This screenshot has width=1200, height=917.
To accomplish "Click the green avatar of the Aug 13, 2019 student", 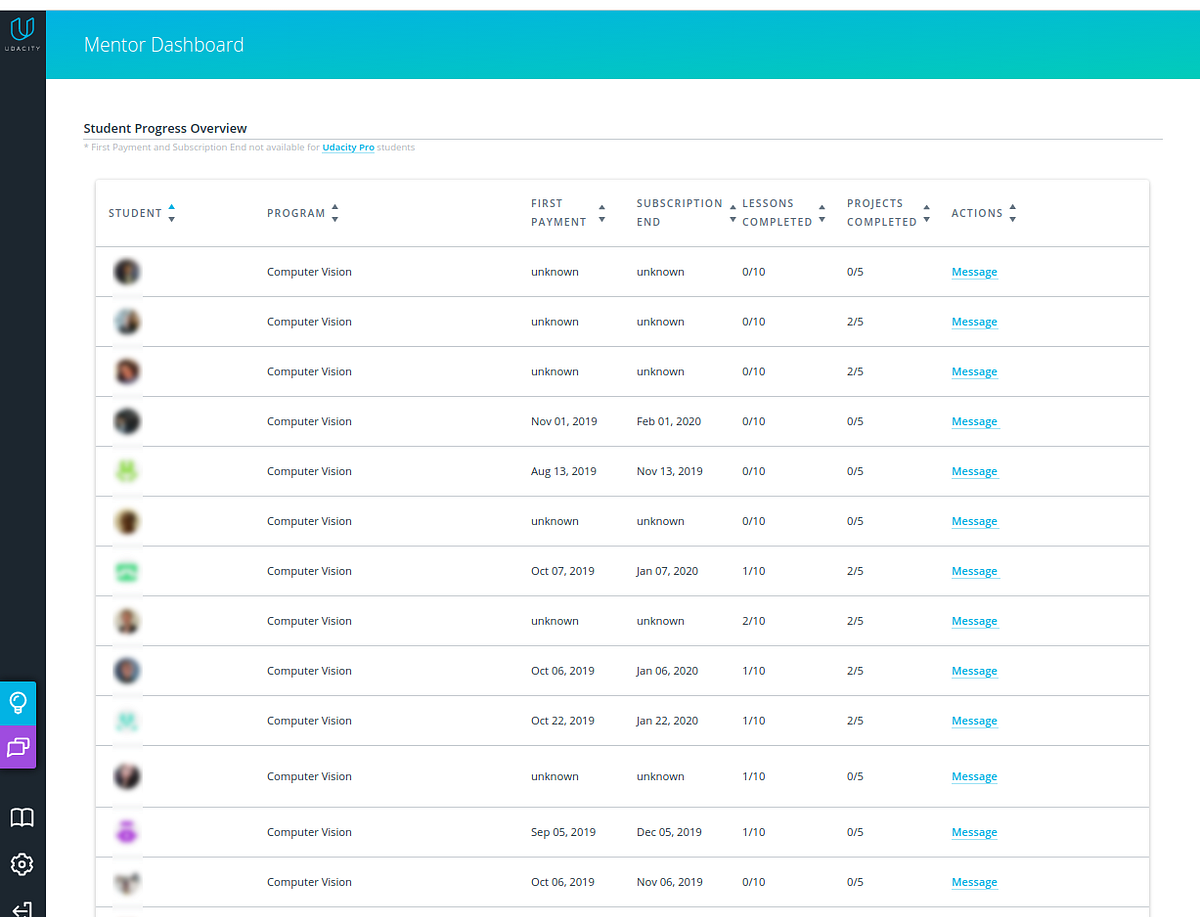I will click(x=127, y=471).
